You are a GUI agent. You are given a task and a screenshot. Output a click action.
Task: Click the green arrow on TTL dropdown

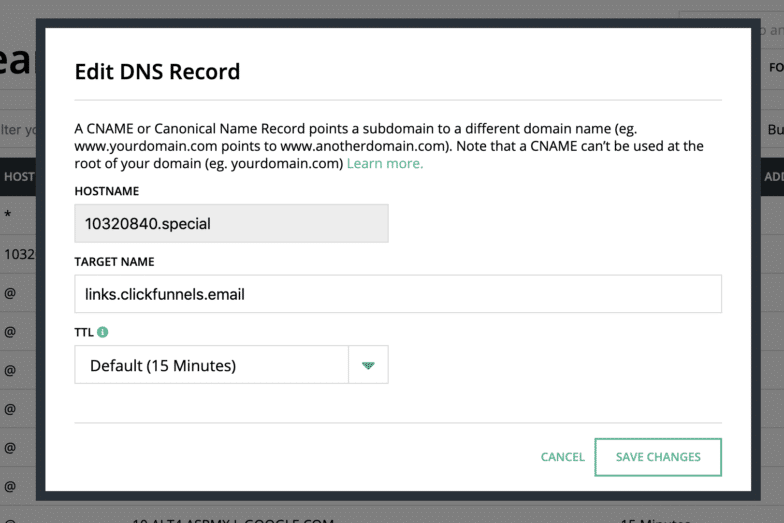point(367,365)
